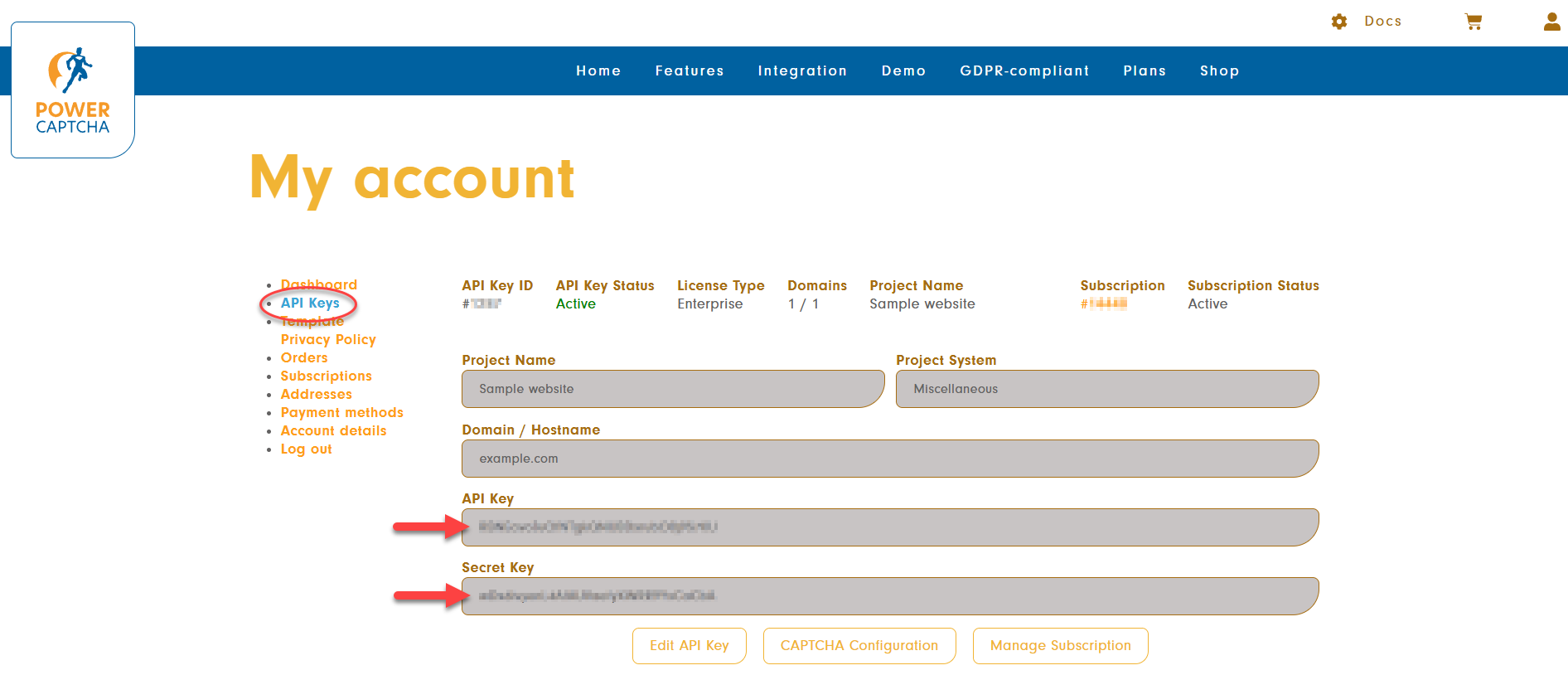Click the Project System field

[x=1107, y=389]
